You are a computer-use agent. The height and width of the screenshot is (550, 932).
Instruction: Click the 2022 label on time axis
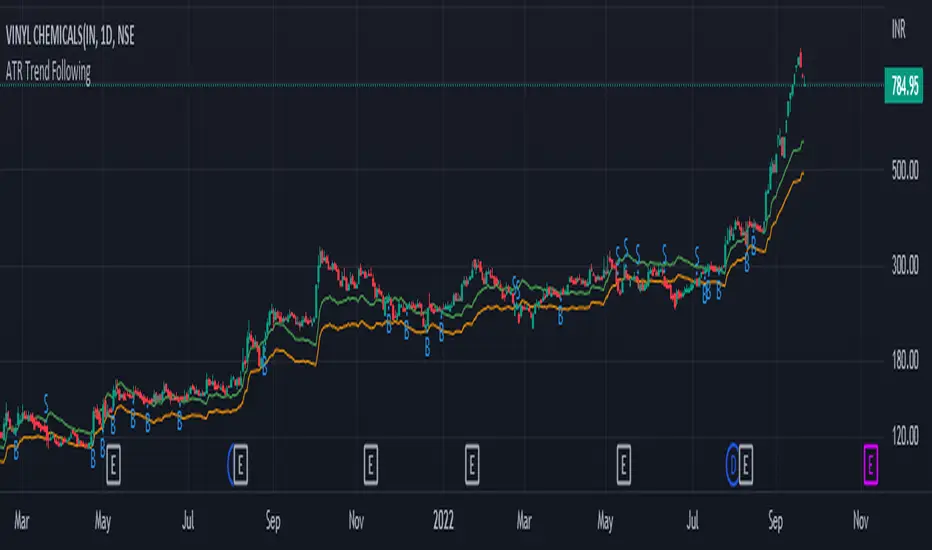(x=443, y=521)
